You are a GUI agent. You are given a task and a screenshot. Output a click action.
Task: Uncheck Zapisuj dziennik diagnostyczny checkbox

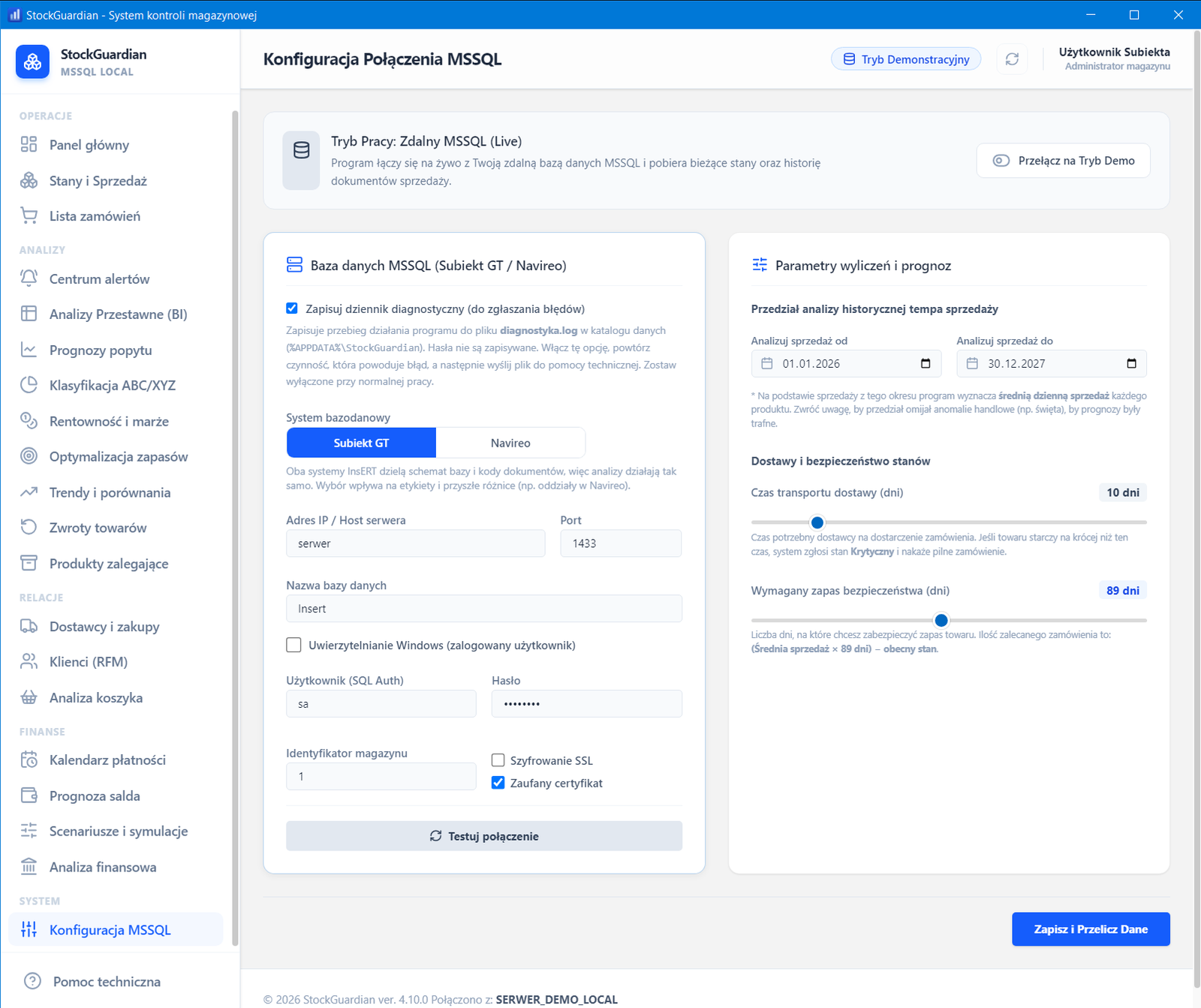coord(292,308)
